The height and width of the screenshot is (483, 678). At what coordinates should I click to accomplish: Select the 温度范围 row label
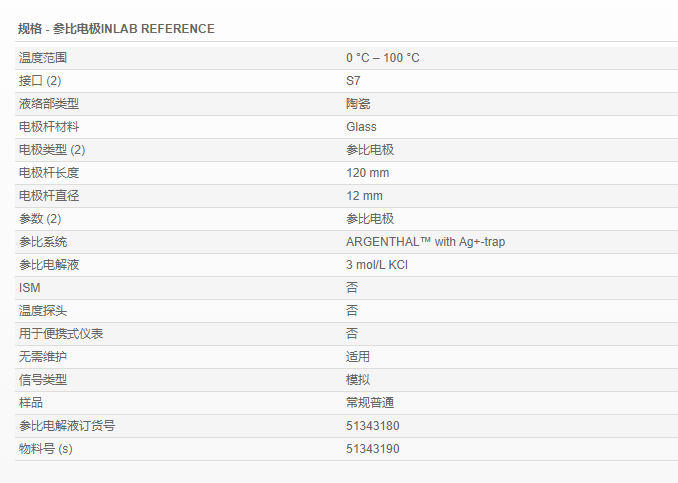[43, 58]
